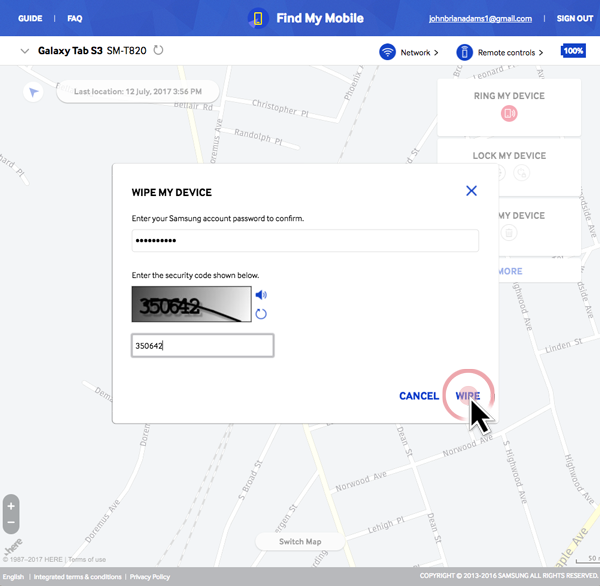Viewport: 600px width, 586px height.
Task: Expand the Remote controls menu arrow
Action: coord(541,52)
